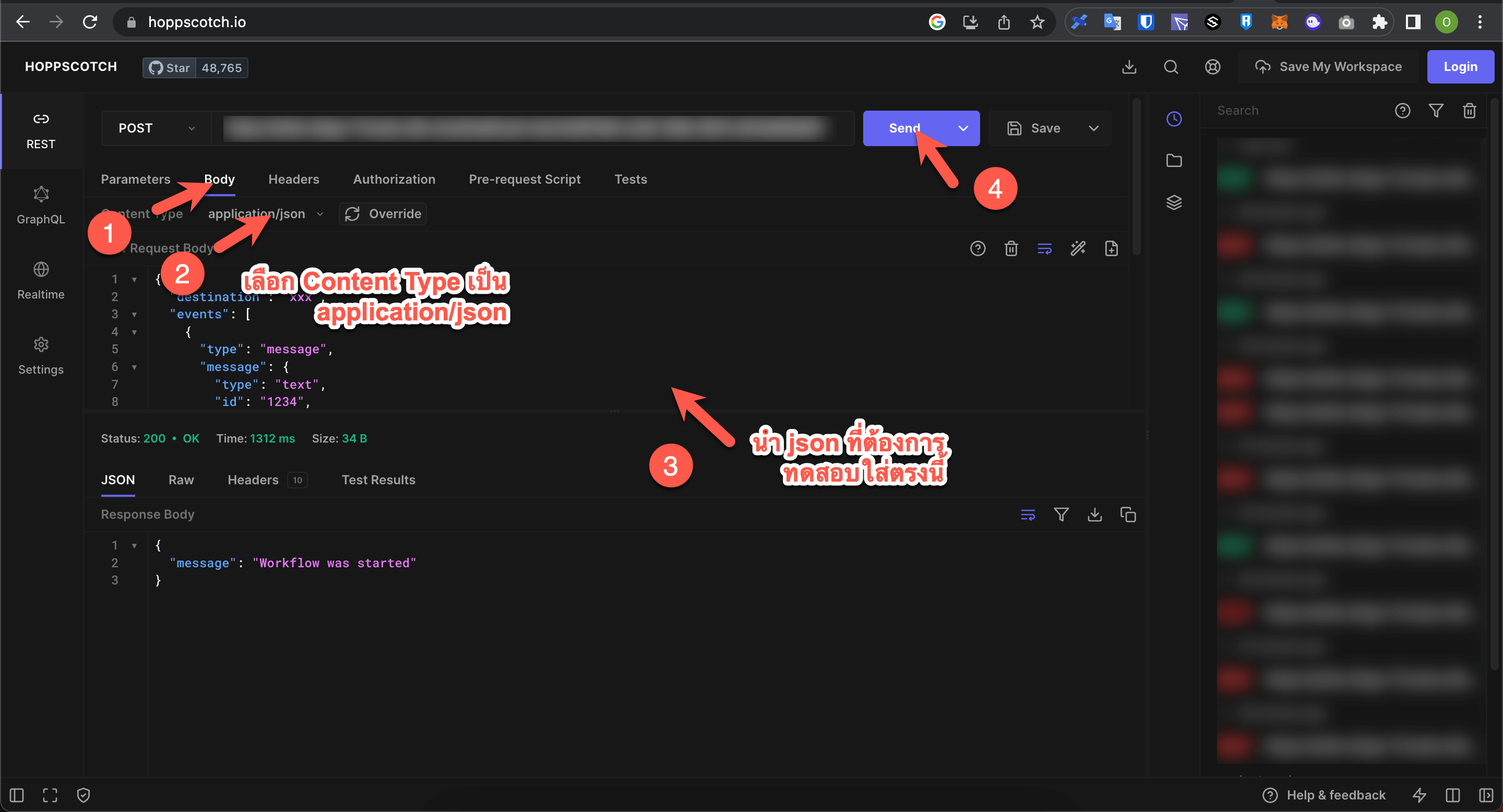Toggle line wrapping in the Request Body
Screen dimensions: 1503x812
coord(1044,248)
